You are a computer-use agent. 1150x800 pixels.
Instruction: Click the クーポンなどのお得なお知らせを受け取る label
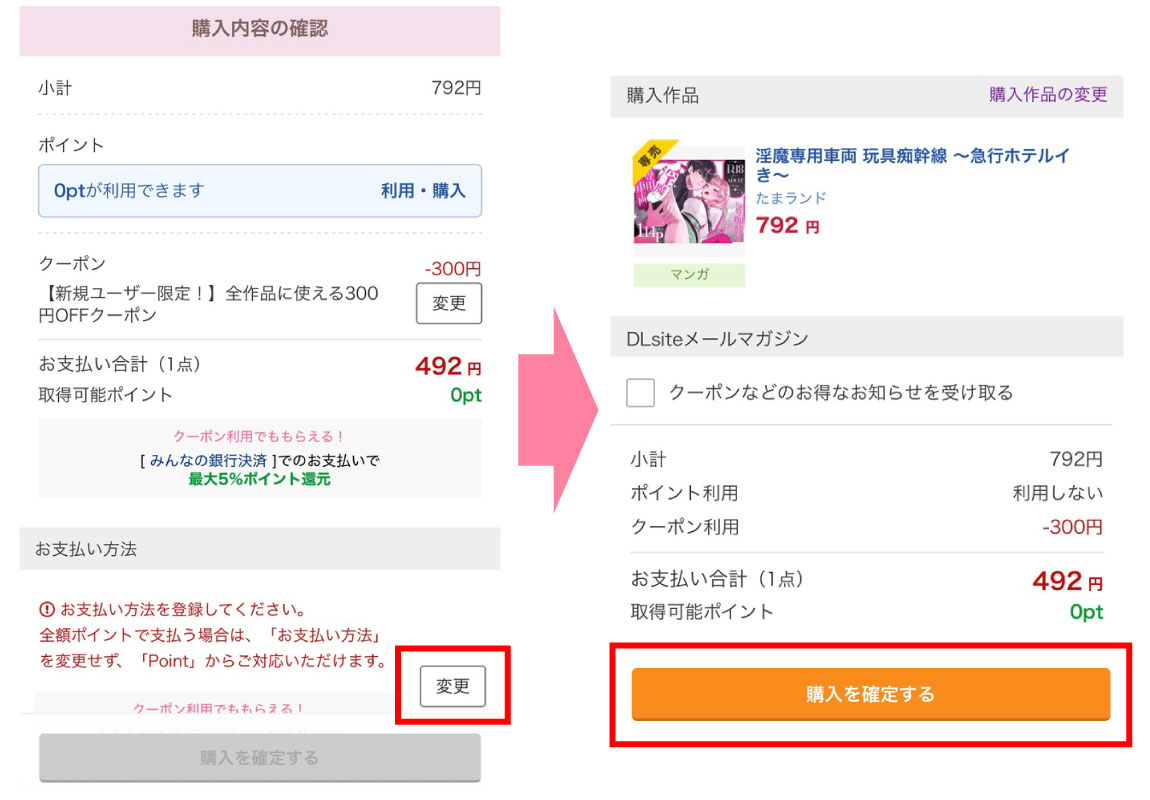(x=840, y=392)
